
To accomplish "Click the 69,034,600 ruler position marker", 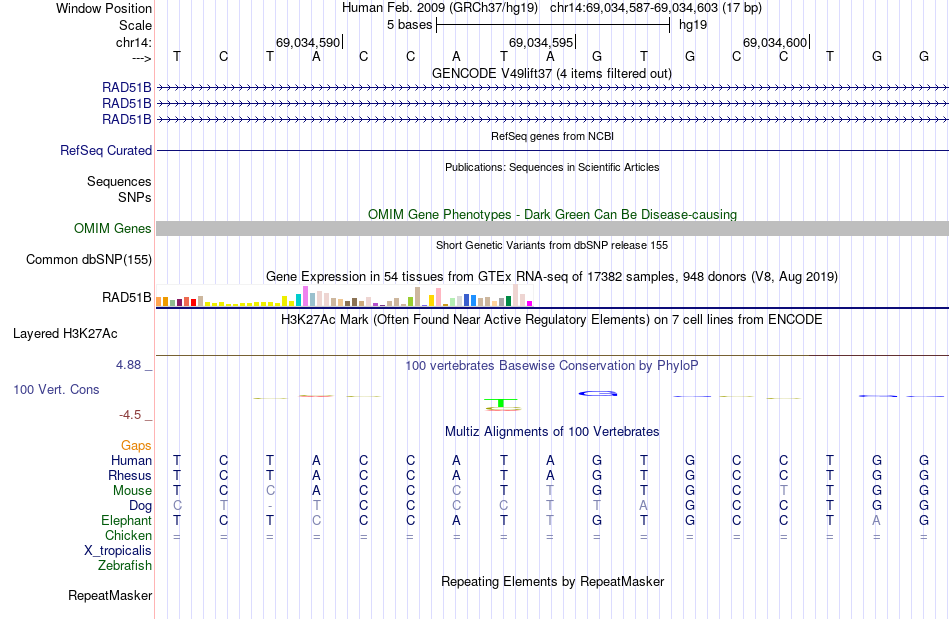I will (776, 42).
